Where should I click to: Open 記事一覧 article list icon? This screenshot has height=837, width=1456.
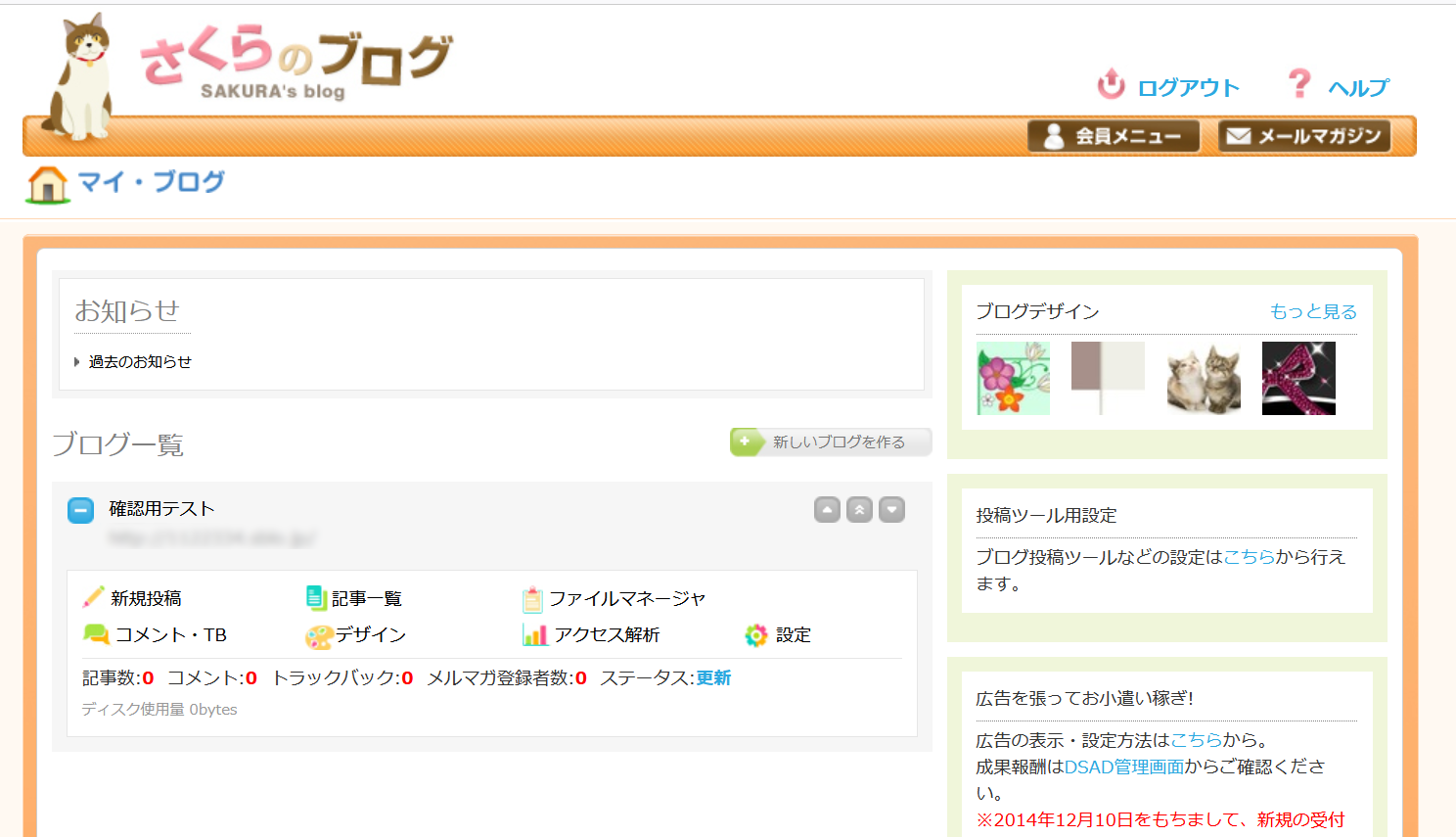316,597
